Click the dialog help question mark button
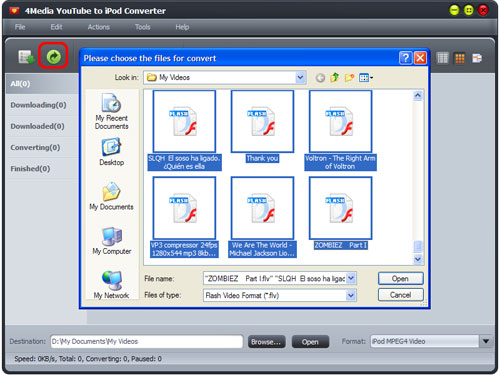Viewport: 500px width, 375px height. (x=405, y=58)
